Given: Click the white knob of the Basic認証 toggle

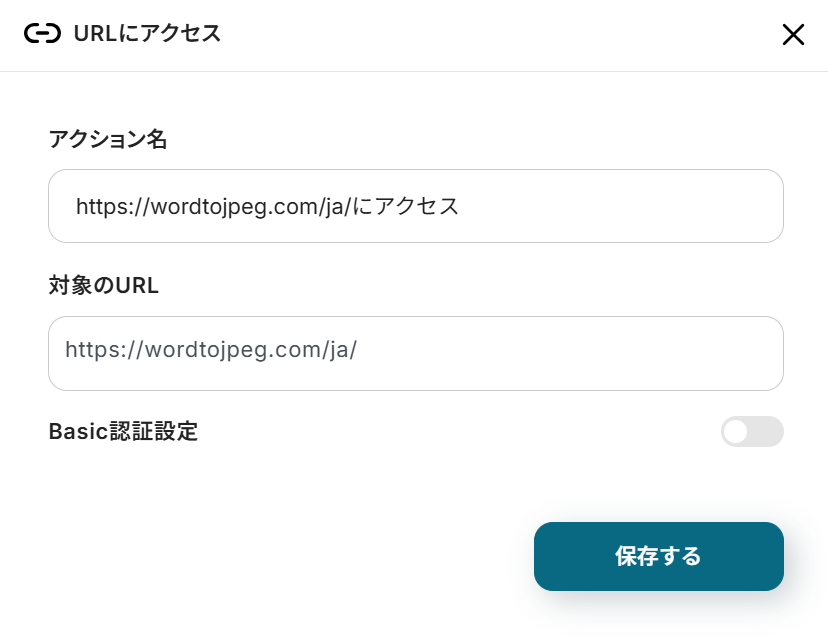Looking at the screenshot, I should pyautogui.click(x=736, y=432).
